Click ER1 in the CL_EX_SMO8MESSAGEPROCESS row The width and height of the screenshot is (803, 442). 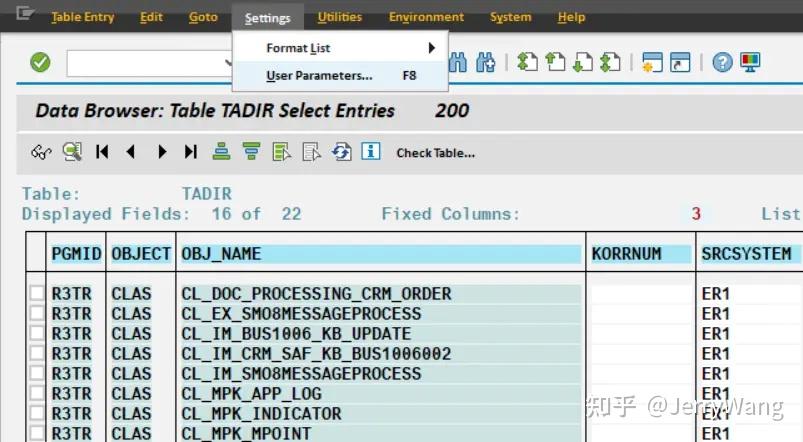coord(715,313)
